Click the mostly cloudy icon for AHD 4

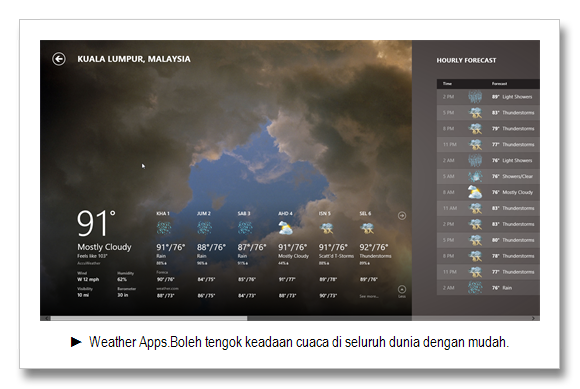point(286,228)
